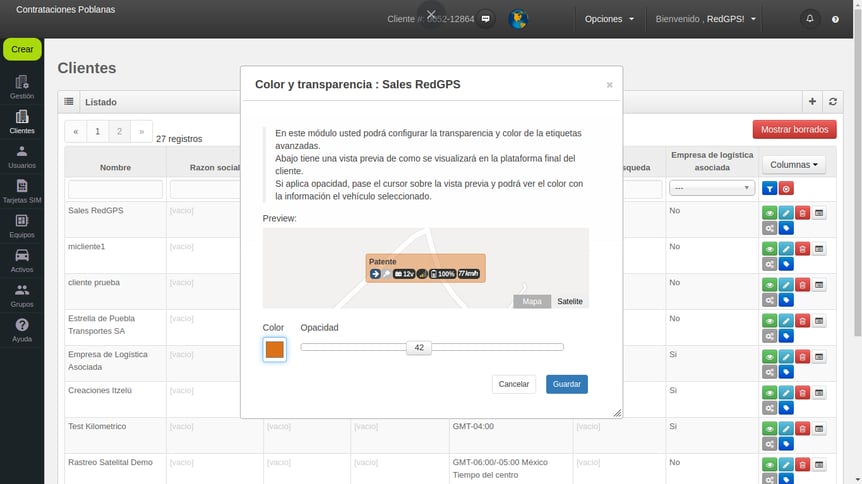The width and height of the screenshot is (862, 484).
Task: Click the Patente label preview
Action: [426, 268]
